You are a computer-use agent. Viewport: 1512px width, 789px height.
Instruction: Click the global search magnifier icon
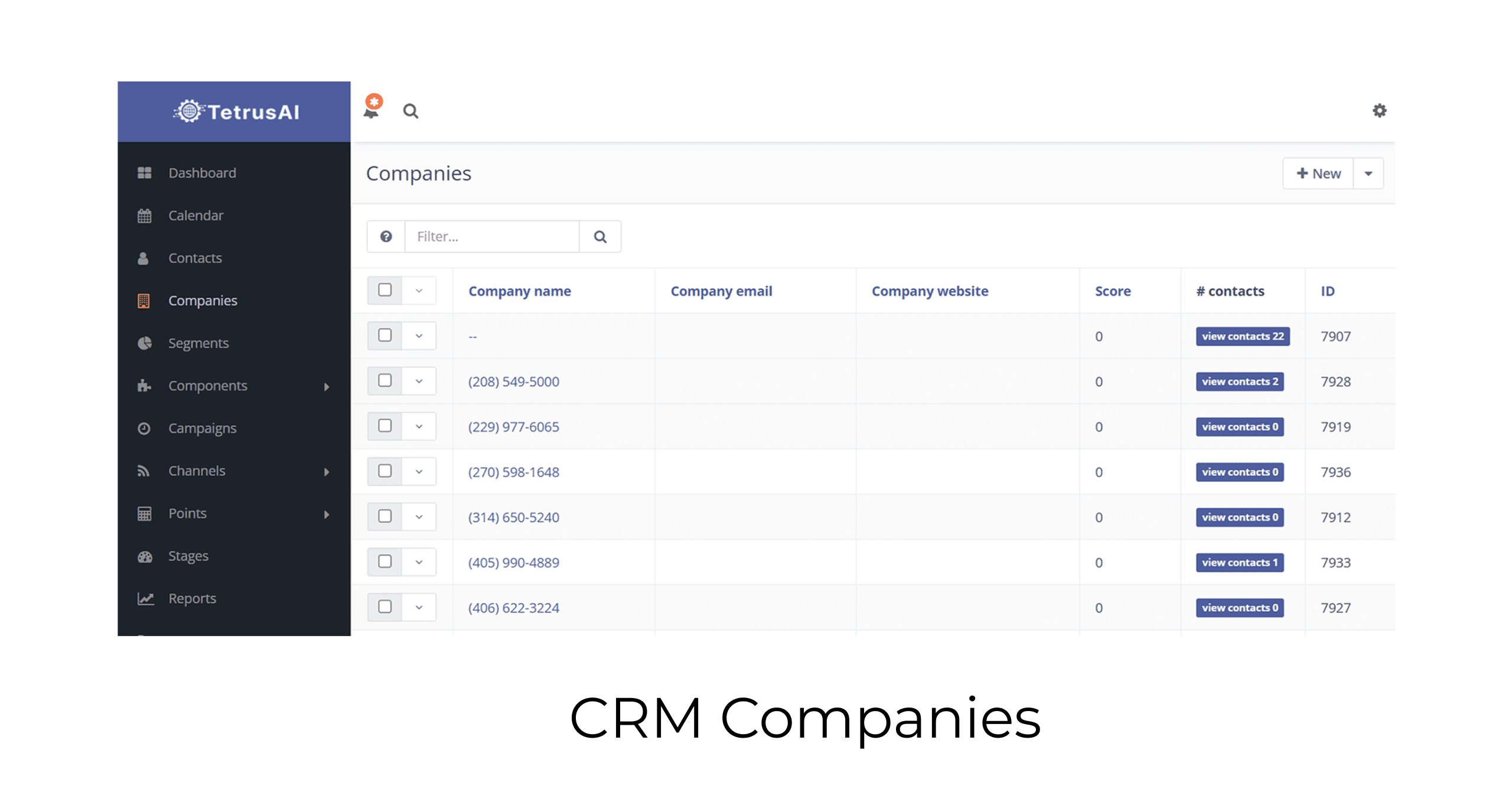coord(410,111)
